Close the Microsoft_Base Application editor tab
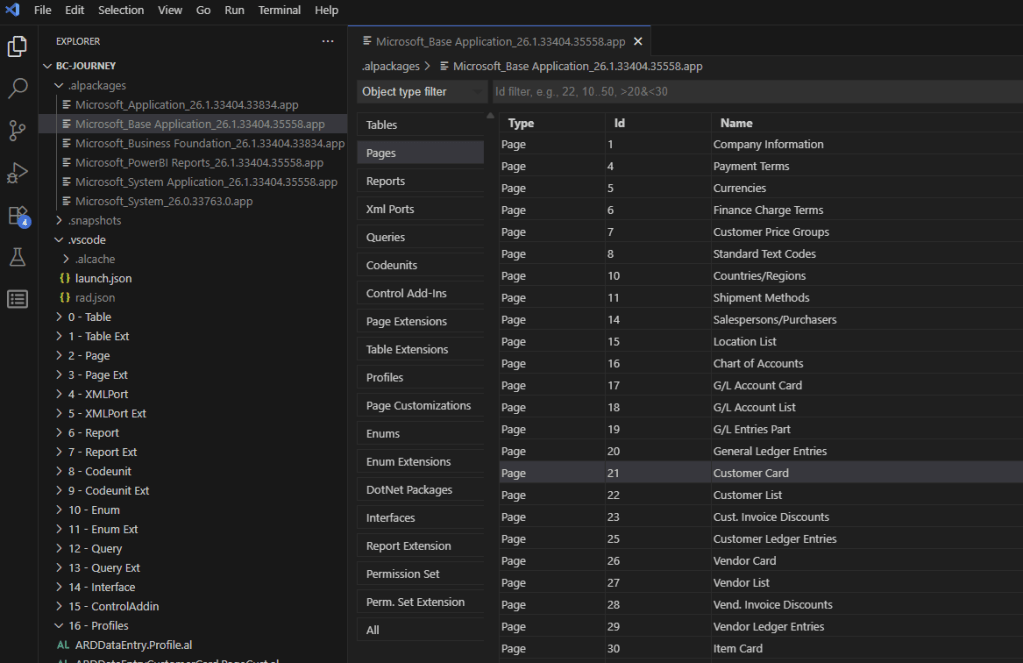1023x663 pixels. [x=637, y=42]
